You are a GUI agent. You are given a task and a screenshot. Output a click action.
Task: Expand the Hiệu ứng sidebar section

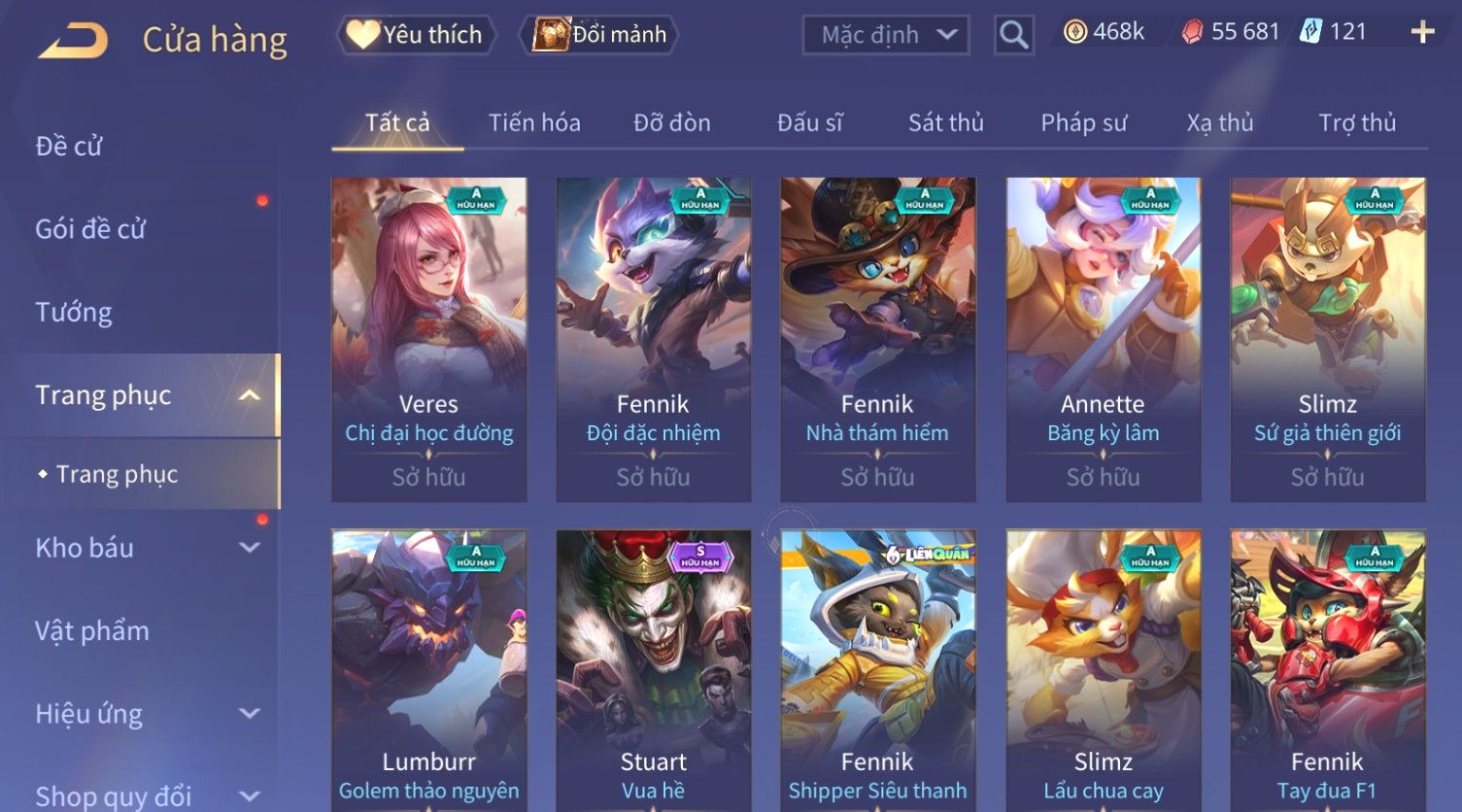point(250,714)
